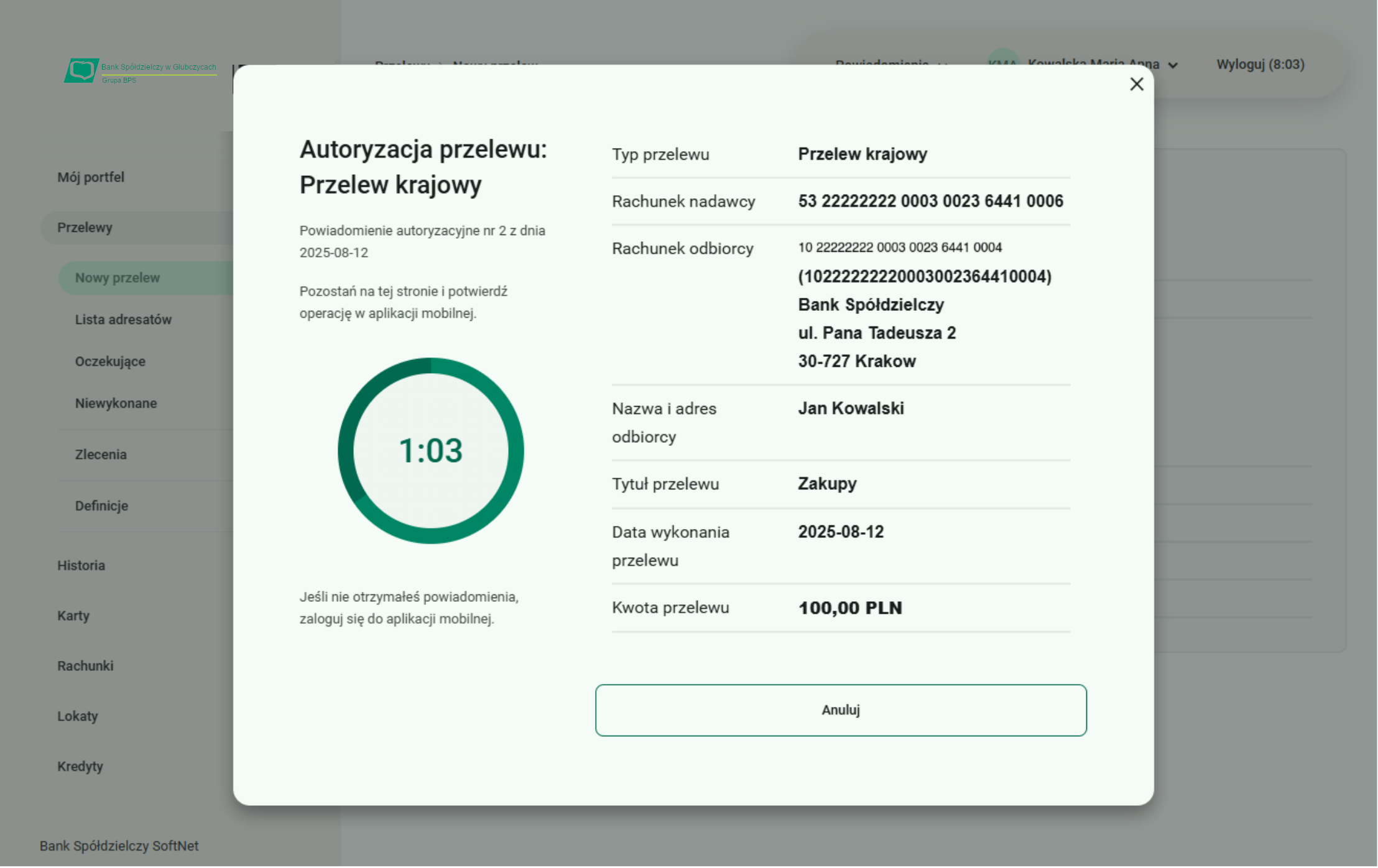The height and width of the screenshot is (868, 1378).
Task: Open Rachunki section
Action: pyautogui.click(x=85, y=666)
